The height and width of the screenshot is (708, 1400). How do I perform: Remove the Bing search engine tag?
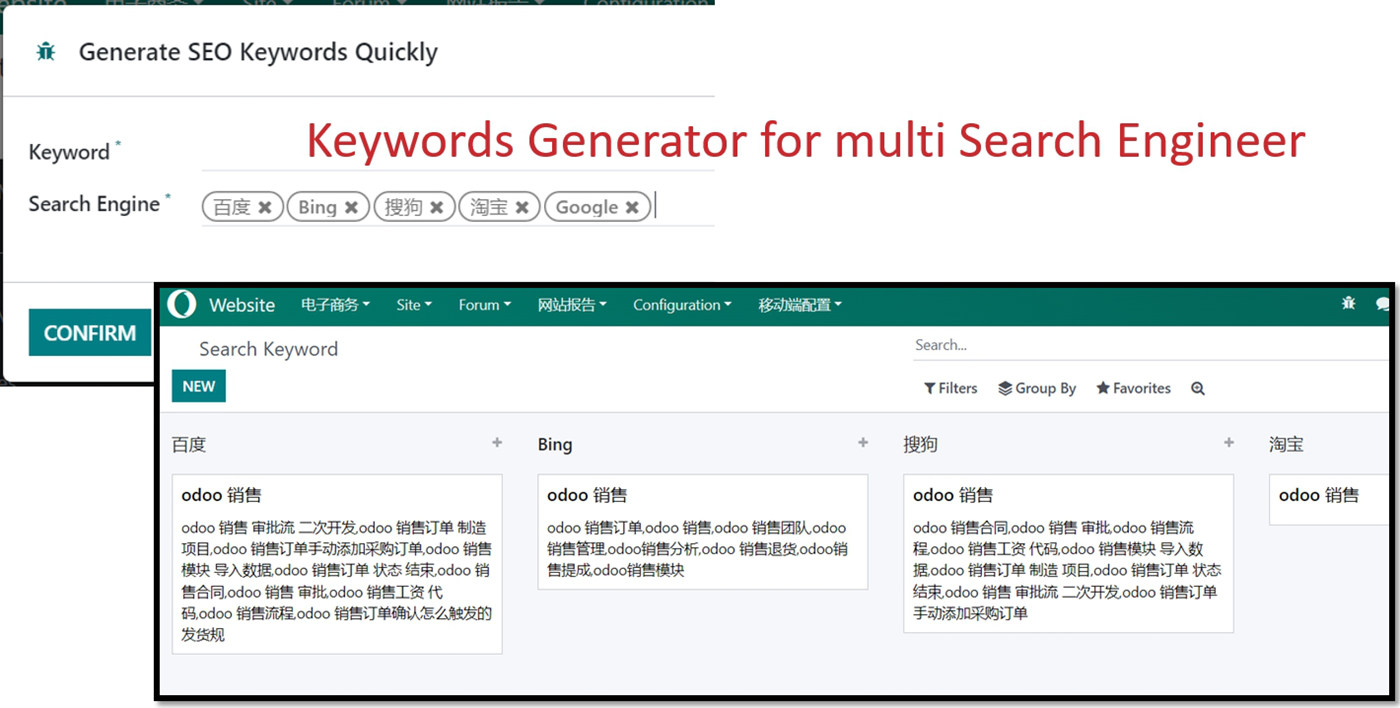(x=351, y=207)
